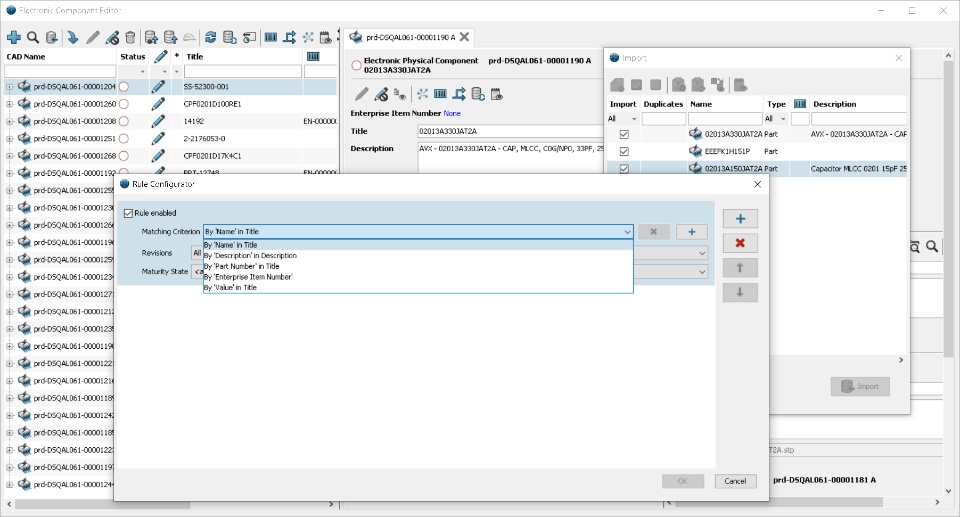The width and height of the screenshot is (960, 517).
Task: Click the barcode icon in component detail toolbar
Action: pos(440,94)
